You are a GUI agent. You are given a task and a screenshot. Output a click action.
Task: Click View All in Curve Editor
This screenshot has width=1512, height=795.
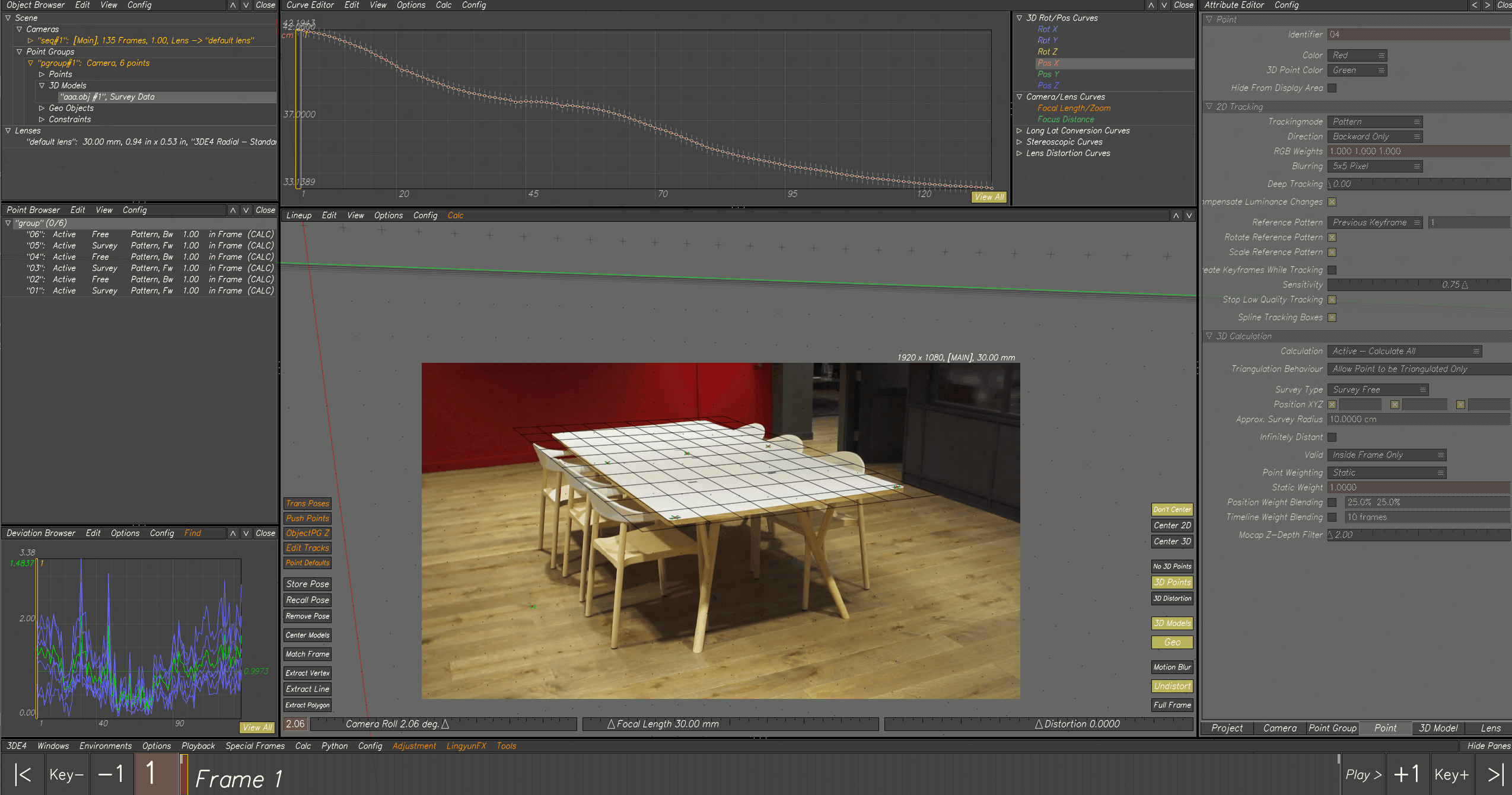click(989, 197)
